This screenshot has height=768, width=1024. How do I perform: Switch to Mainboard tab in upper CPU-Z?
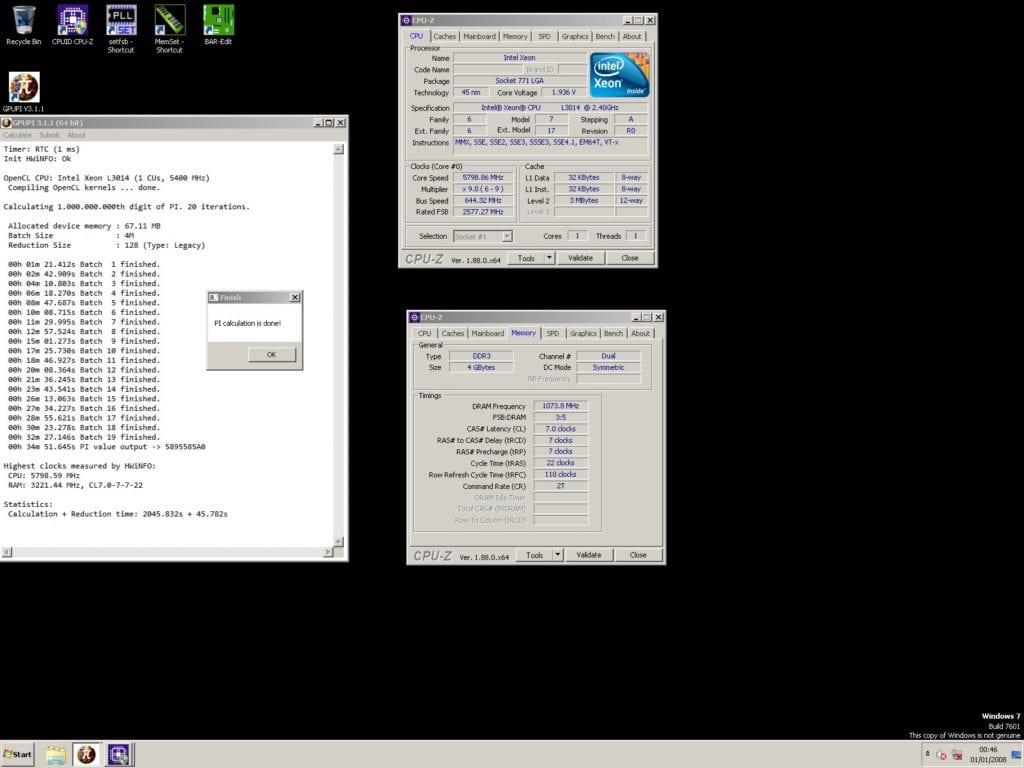(479, 37)
